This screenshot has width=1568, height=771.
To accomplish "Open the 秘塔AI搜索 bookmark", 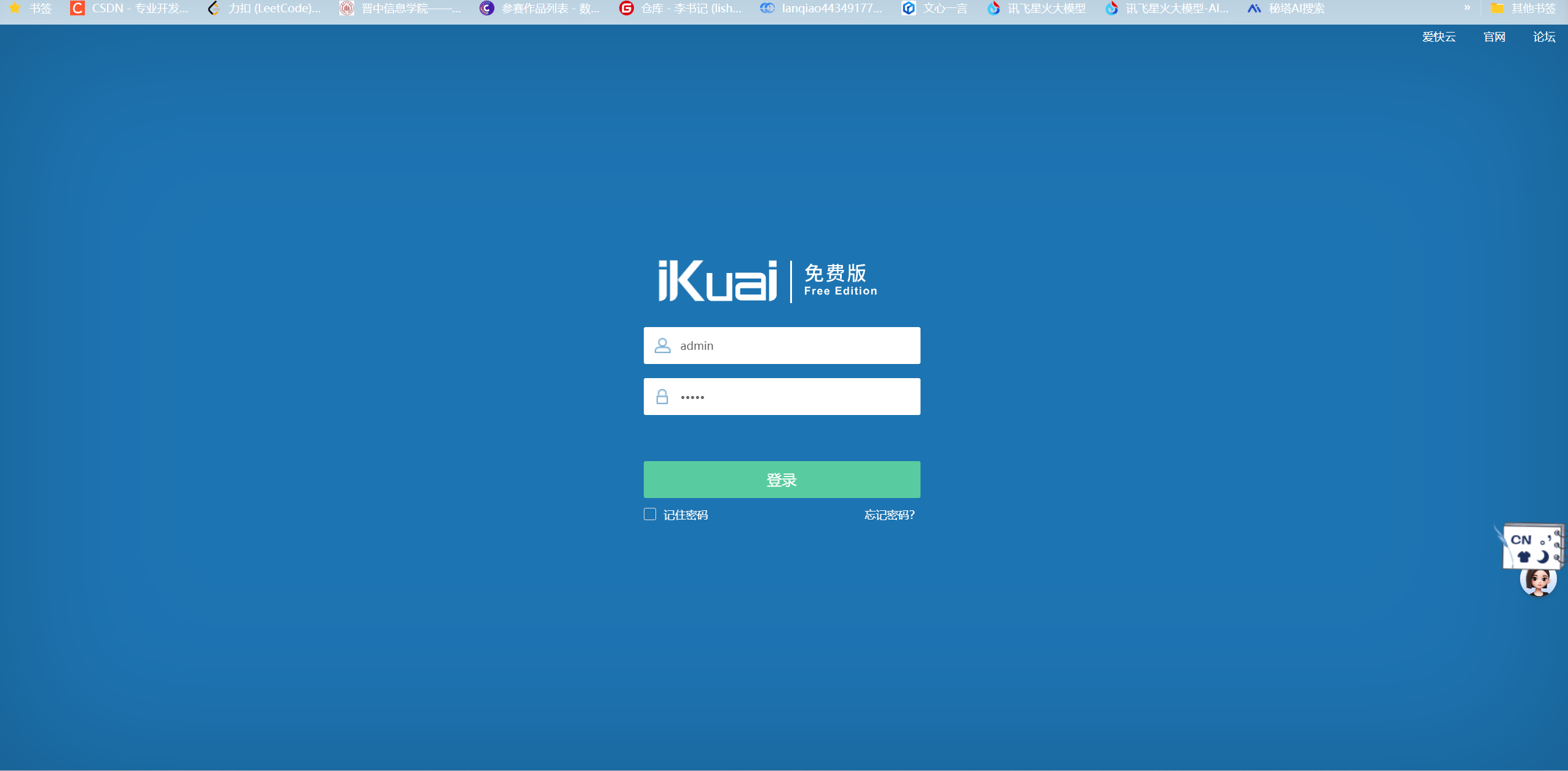I will [x=1286, y=9].
